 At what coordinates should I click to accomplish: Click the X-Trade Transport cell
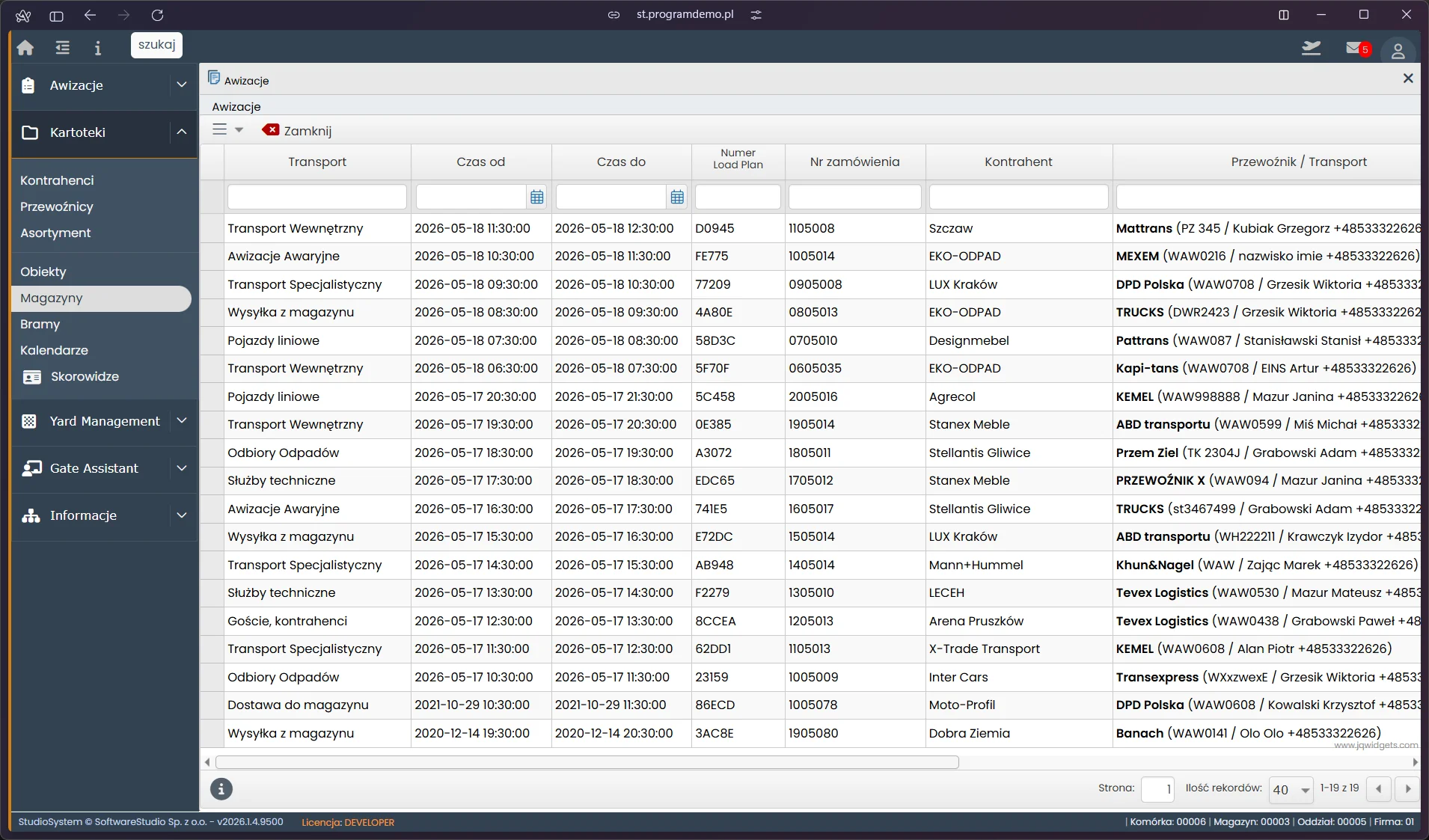pyautogui.click(x=1018, y=649)
